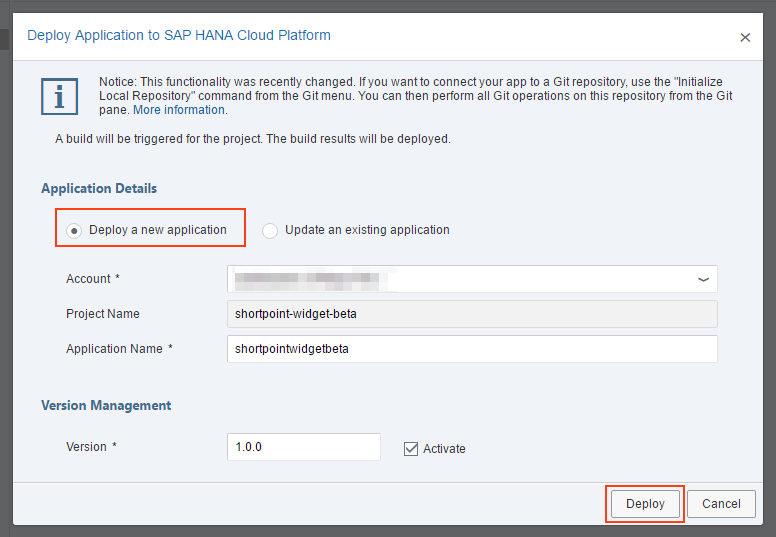Click the Version input field

(x=304, y=447)
